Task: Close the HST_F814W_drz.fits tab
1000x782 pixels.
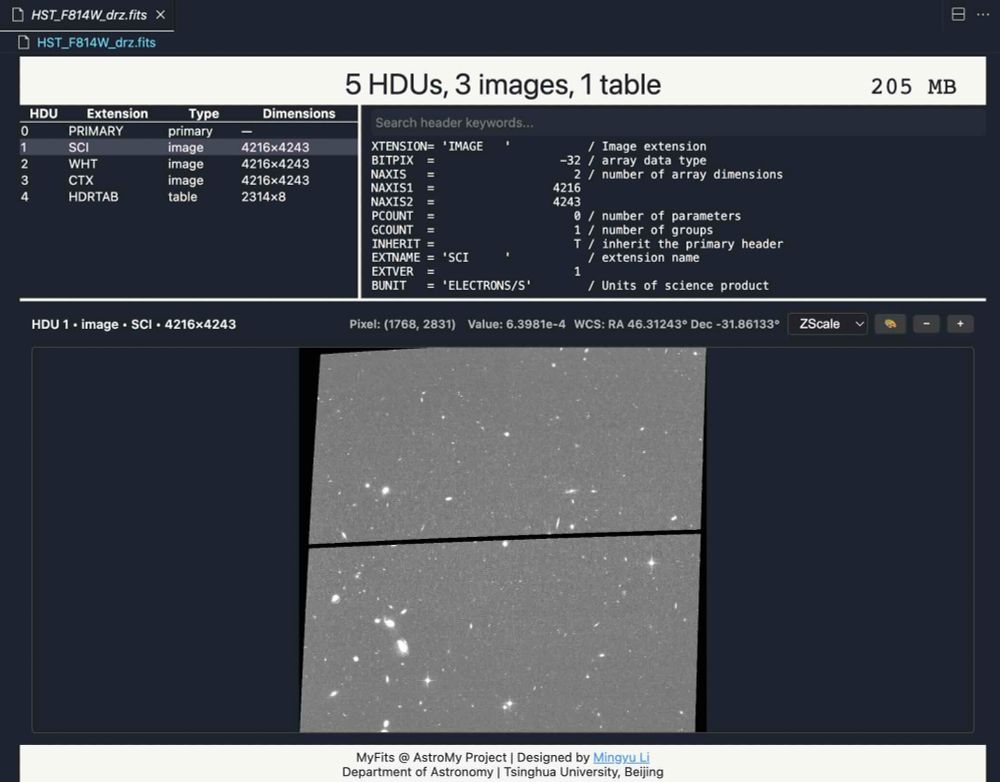Action: pyautogui.click(x=161, y=14)
